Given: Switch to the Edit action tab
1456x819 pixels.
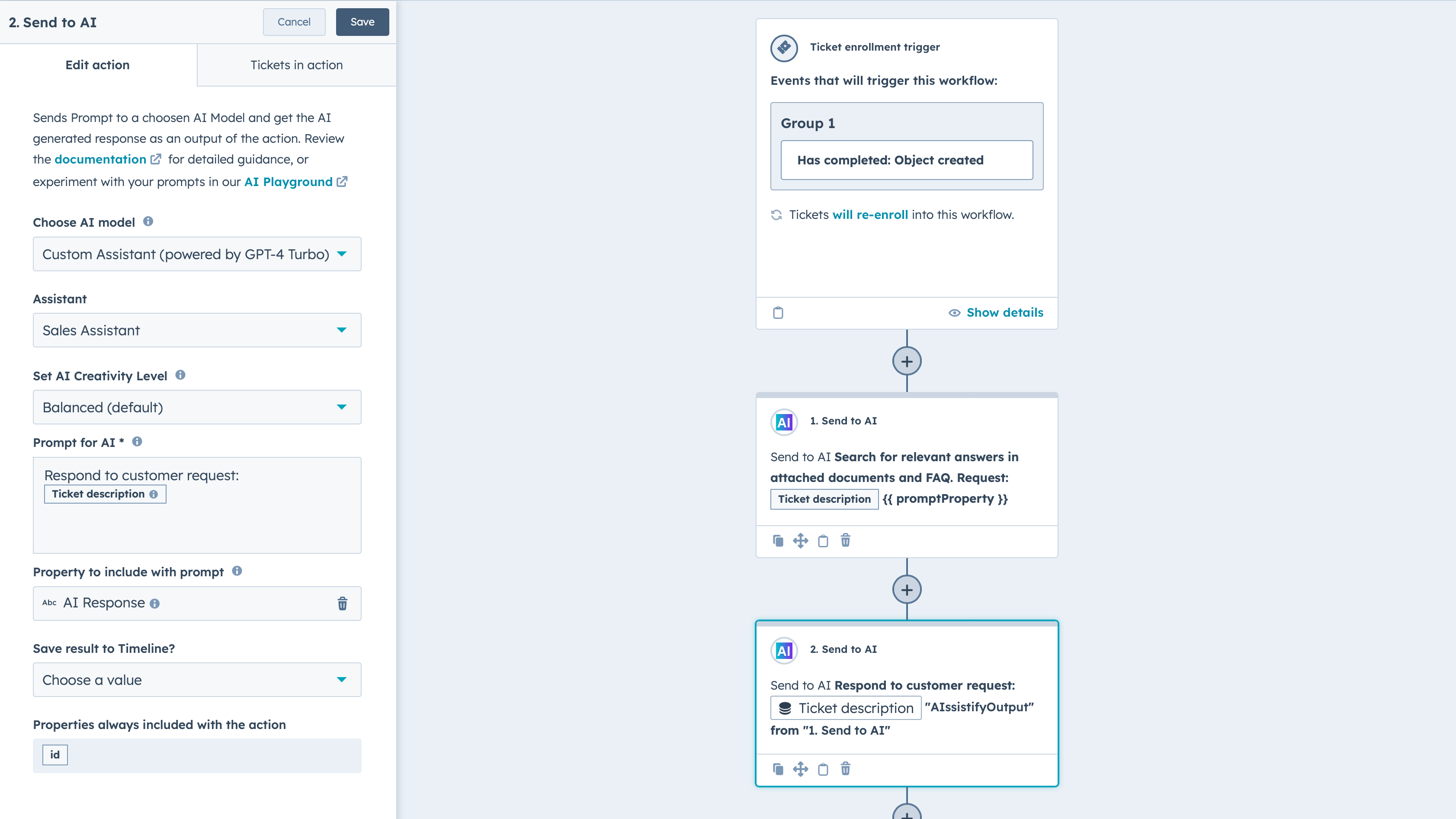Looking at the screenshot, I should point(98,65).
